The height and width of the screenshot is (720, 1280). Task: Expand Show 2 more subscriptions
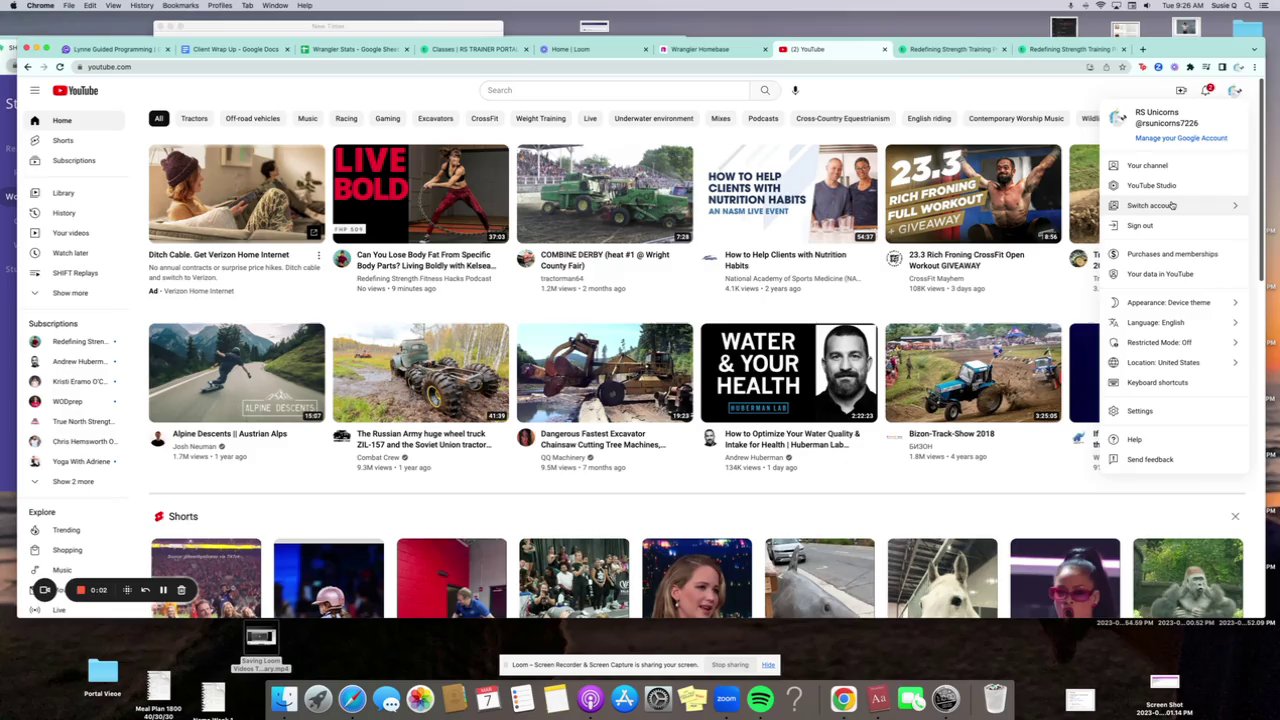coord(76,481)
